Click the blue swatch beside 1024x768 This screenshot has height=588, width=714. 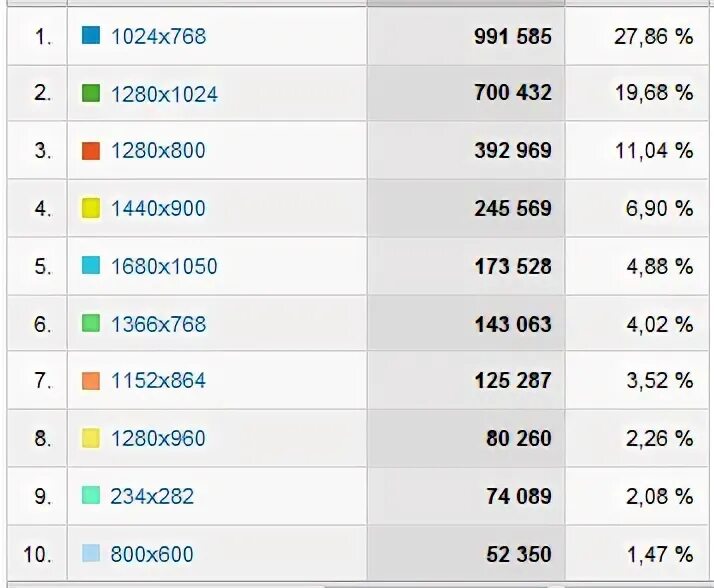(x=91, y=36)
